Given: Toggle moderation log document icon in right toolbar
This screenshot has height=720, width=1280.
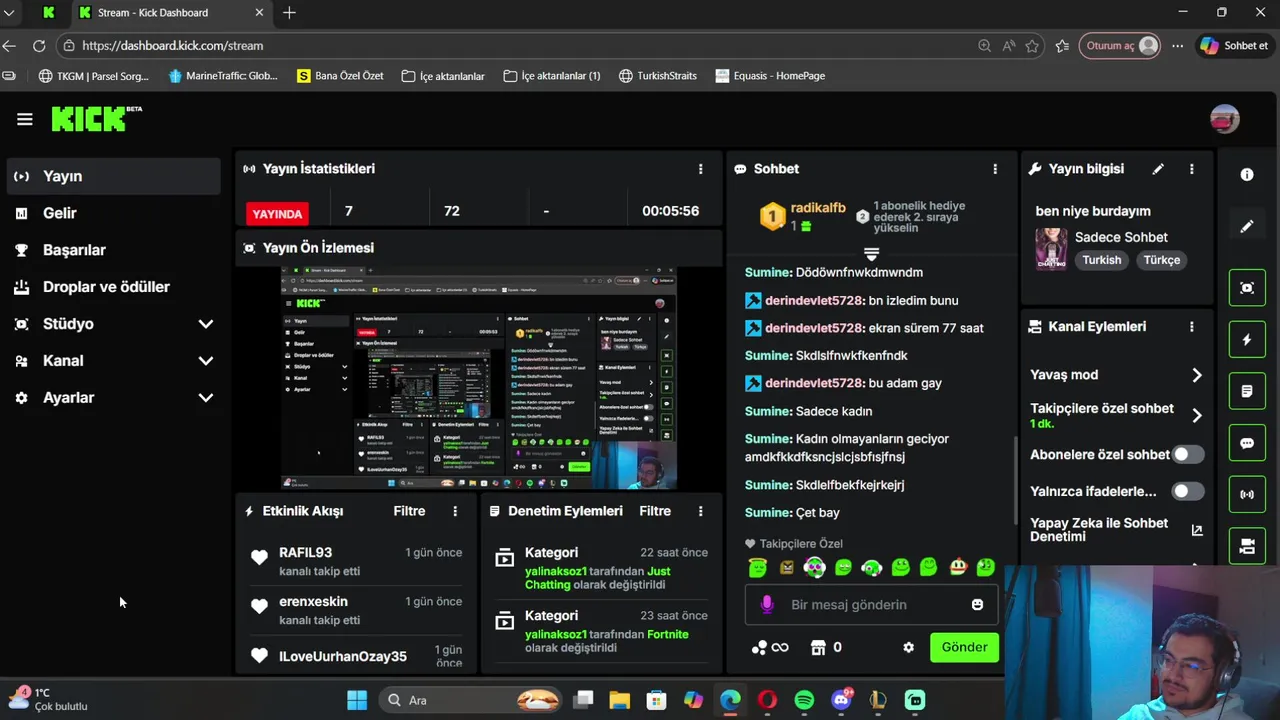Looking at the screenshot, I should point(1247,391).
